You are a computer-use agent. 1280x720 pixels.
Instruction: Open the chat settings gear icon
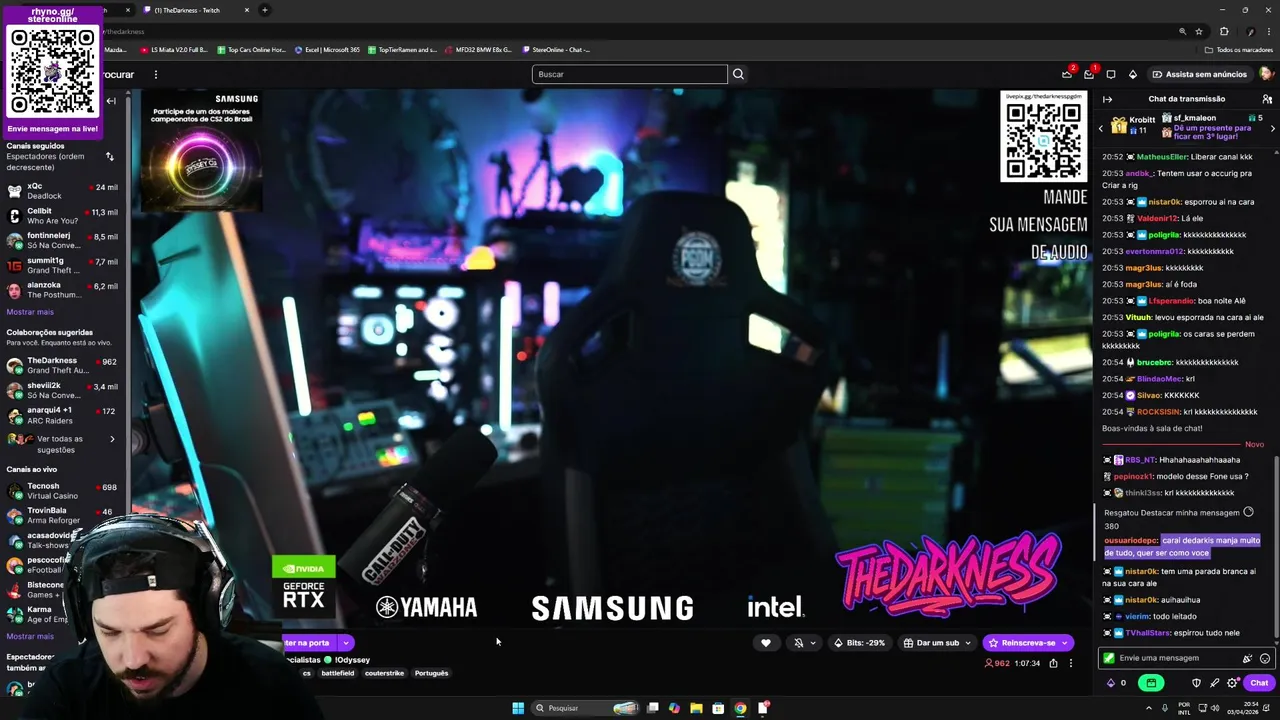1232,683
